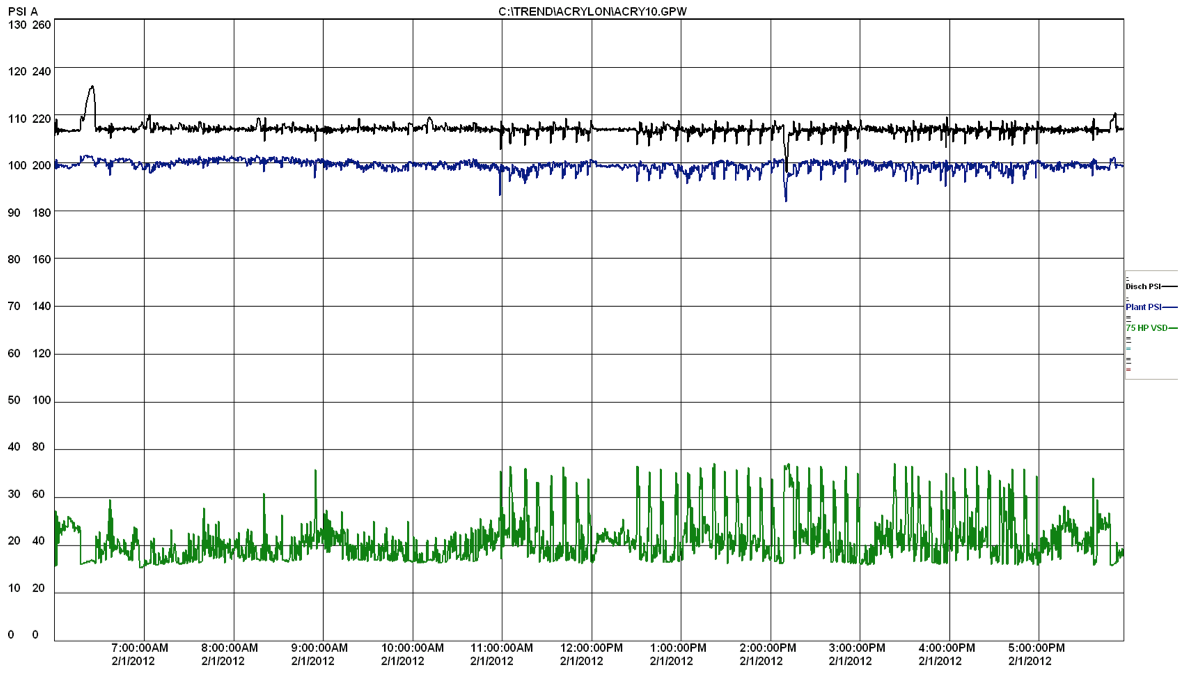Click the 12:00:00PM time axis label
The image size is (1186, 680).
591,648
